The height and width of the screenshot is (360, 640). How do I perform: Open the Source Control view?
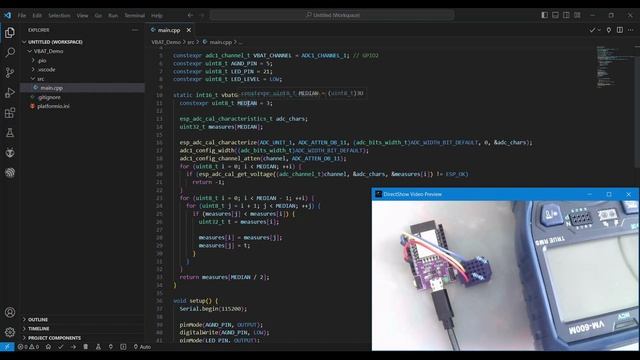coord(10,72)
